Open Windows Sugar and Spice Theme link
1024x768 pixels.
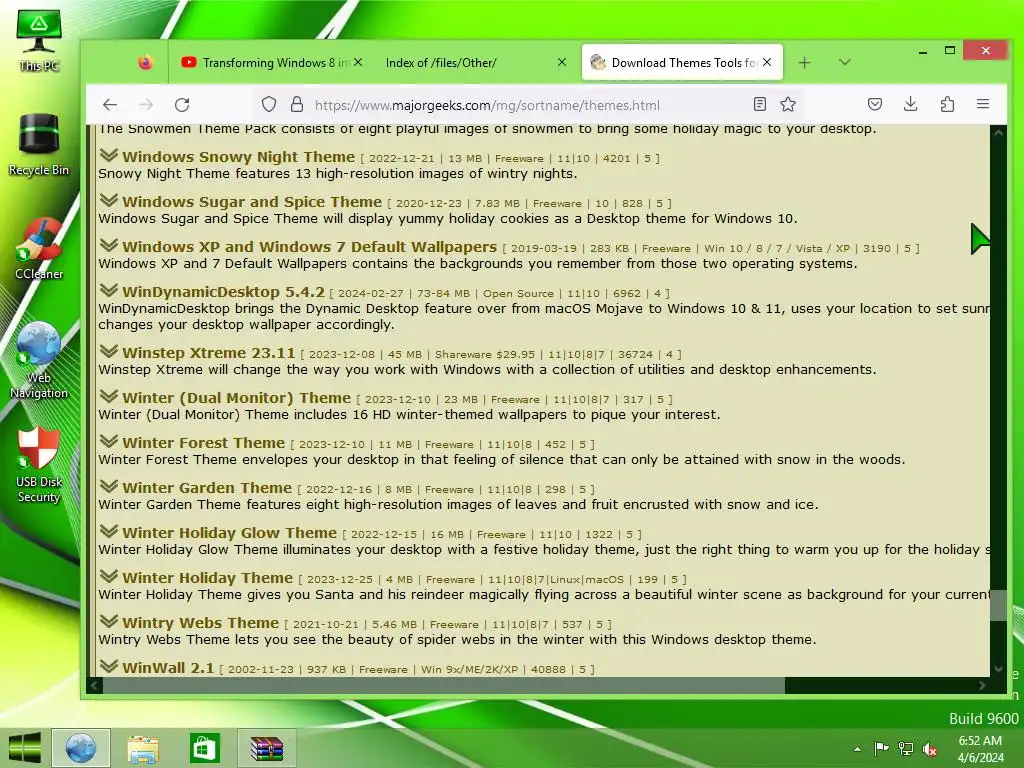coord(252,202)
